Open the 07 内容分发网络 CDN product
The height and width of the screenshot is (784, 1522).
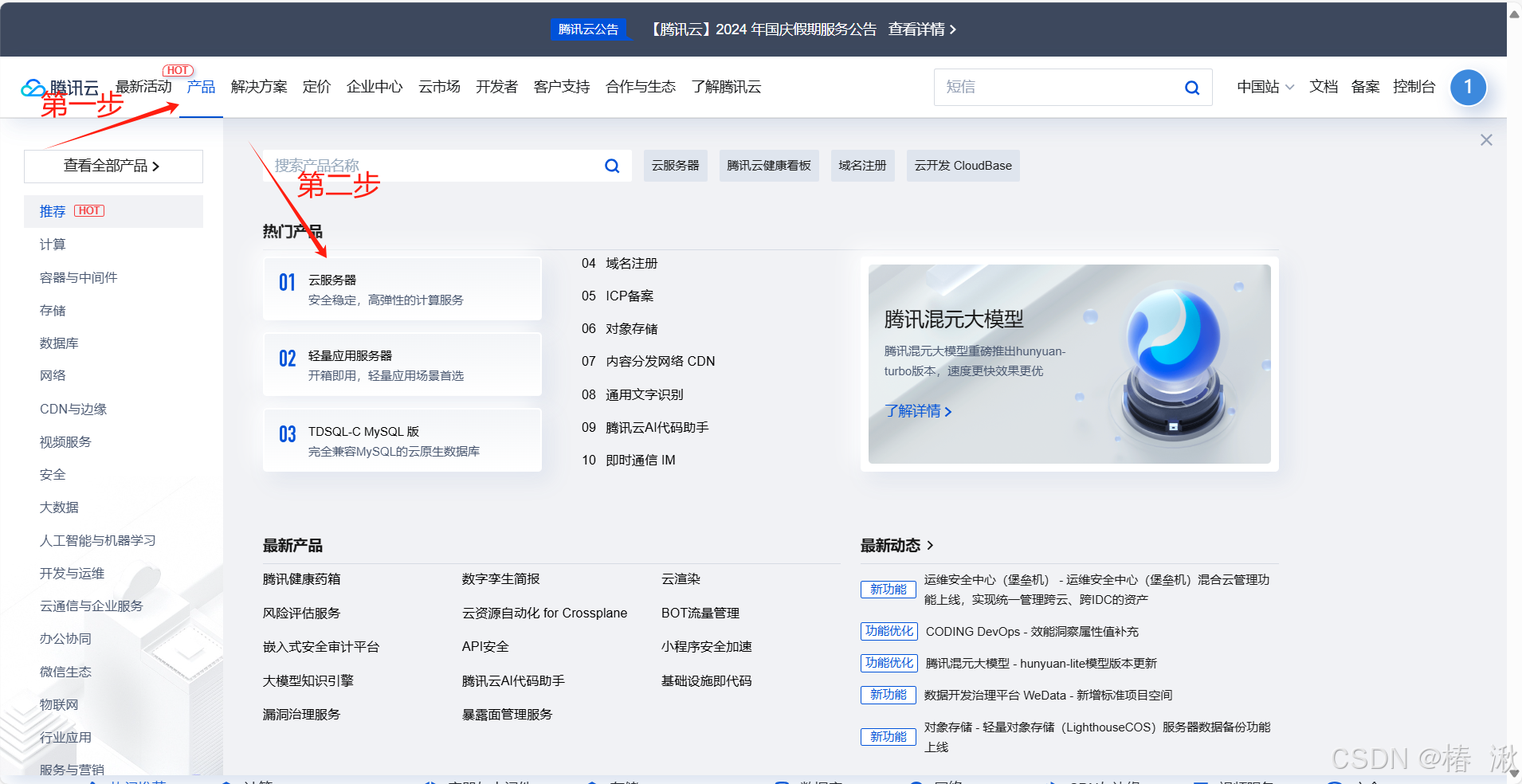pos(648,362)
